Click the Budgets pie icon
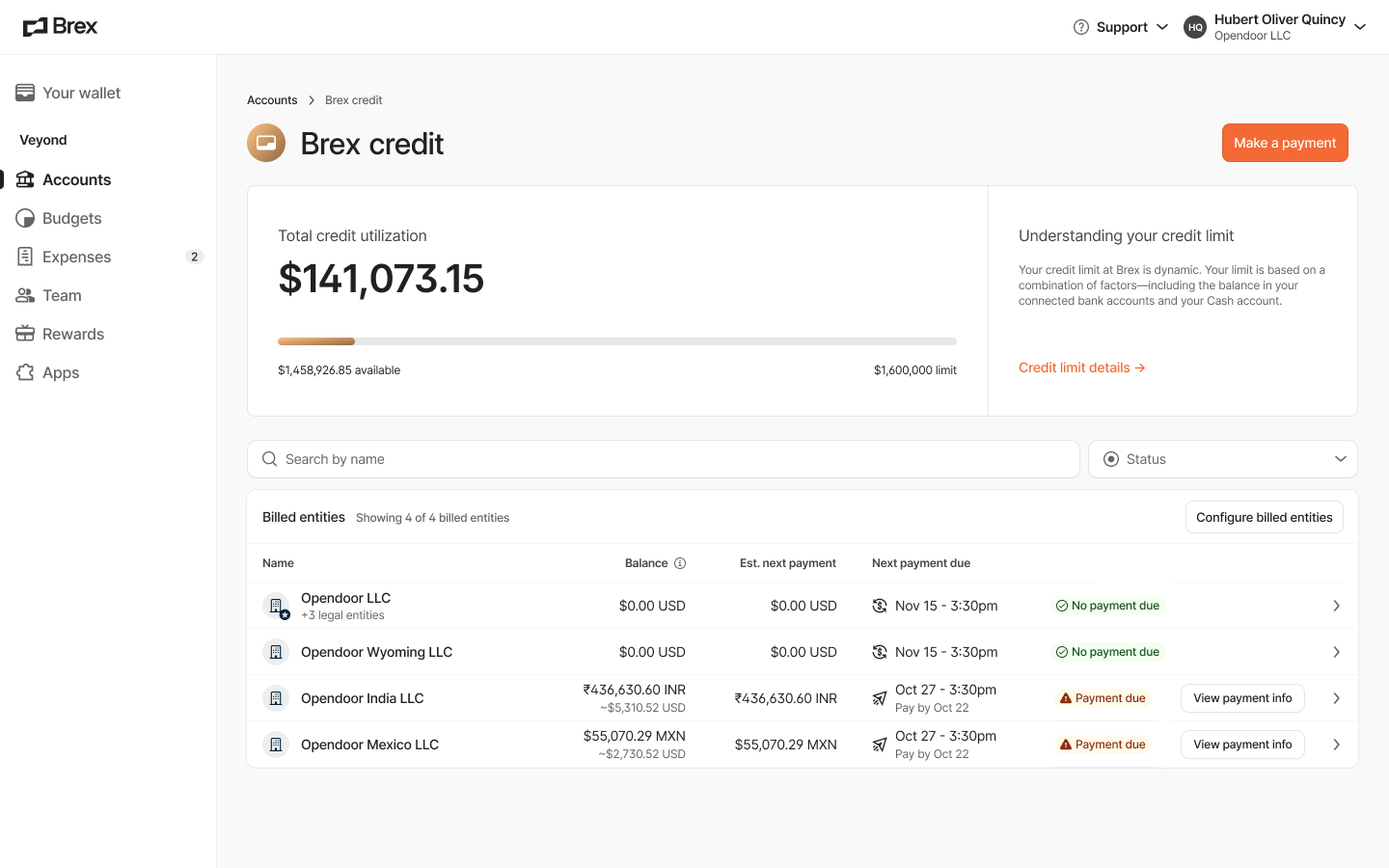The width and height of the screenshot is (1389, 868). coord(25,218)
